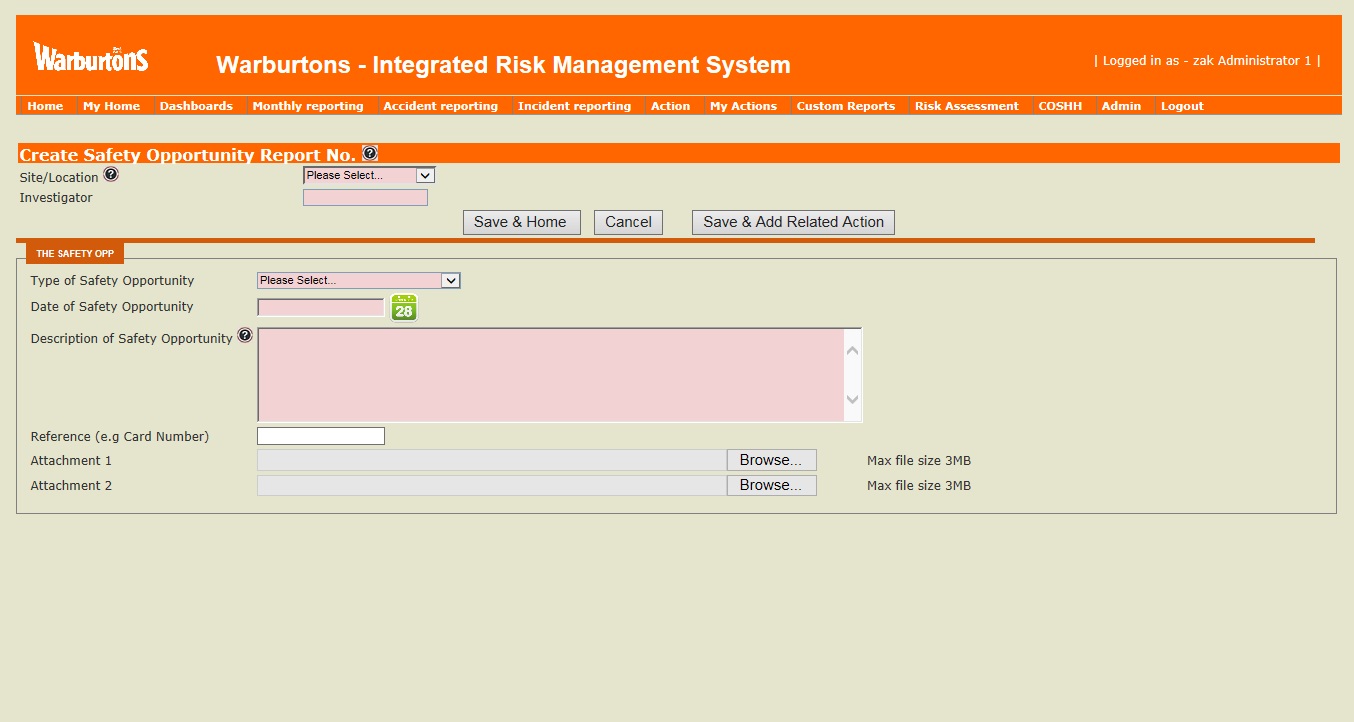Click the Investigator input field
This screenshot has width=1354, height=722.
(x=365, y=198)
